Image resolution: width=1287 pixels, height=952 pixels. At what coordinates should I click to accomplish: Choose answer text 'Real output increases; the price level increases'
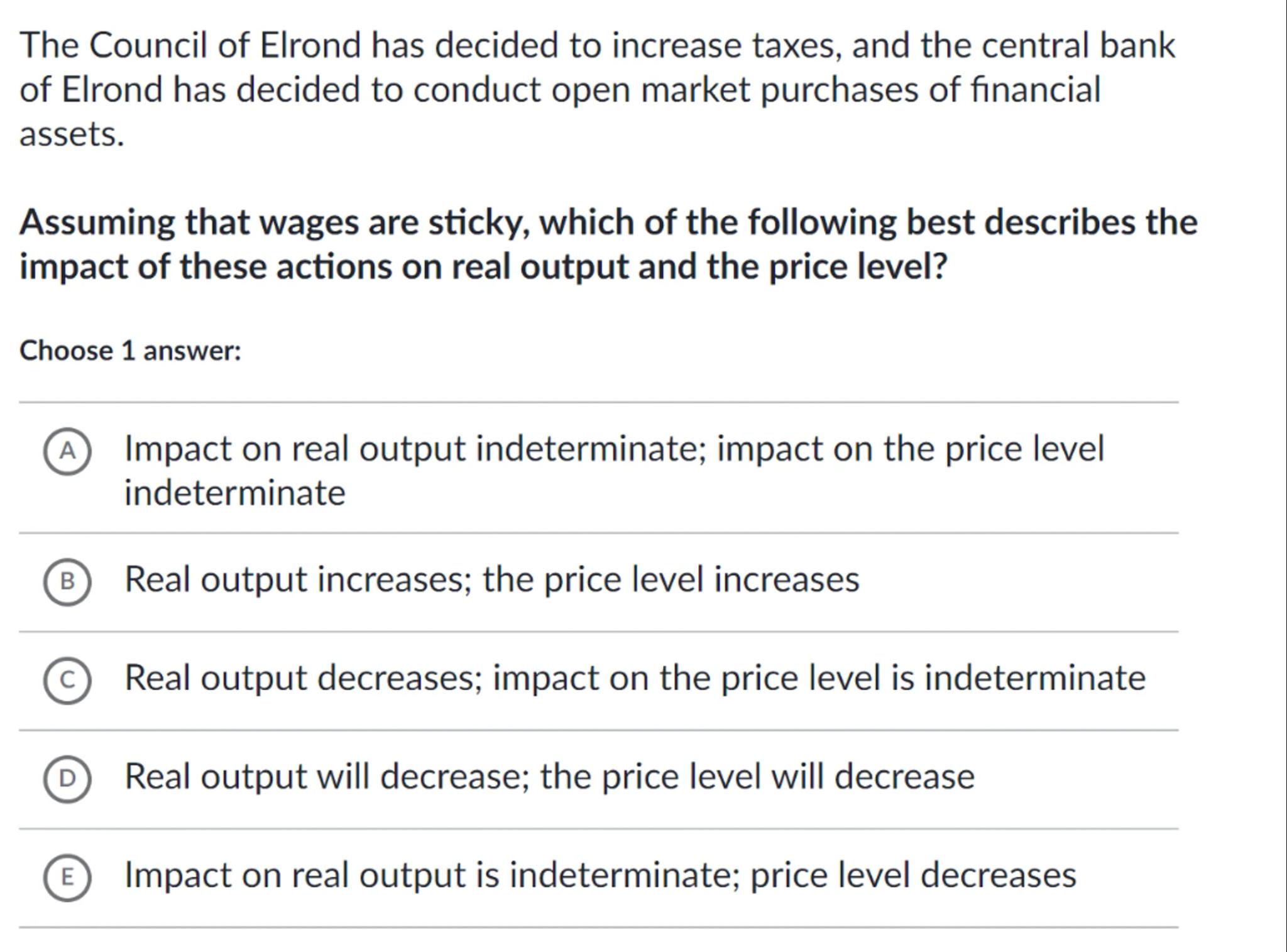click(x=491, y=579)
